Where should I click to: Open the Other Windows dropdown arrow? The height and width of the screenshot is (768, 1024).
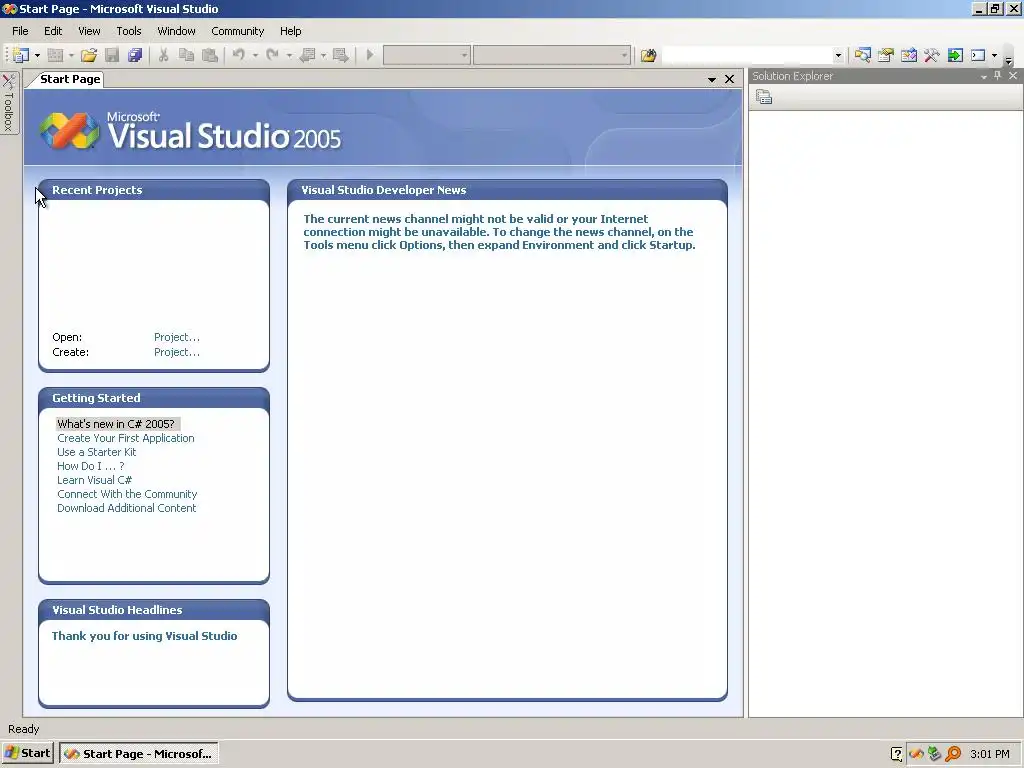[x=995, y=56]
